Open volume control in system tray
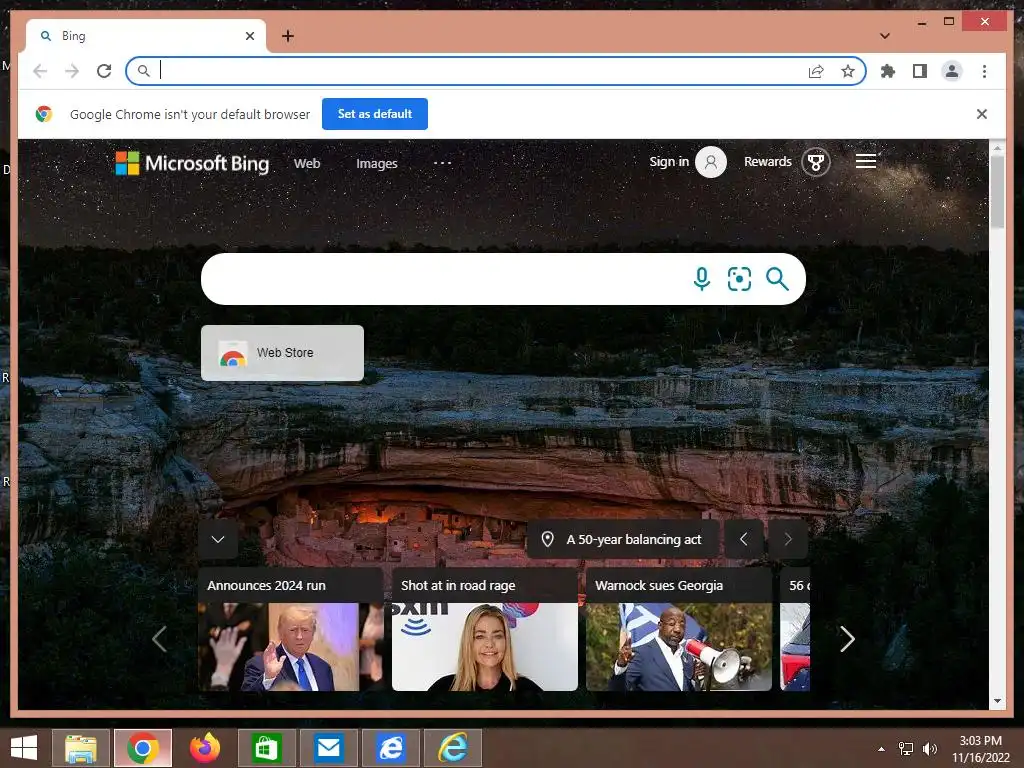This screenshot has width=1024, height=768. pyautogui.click(x=929, y=748)
